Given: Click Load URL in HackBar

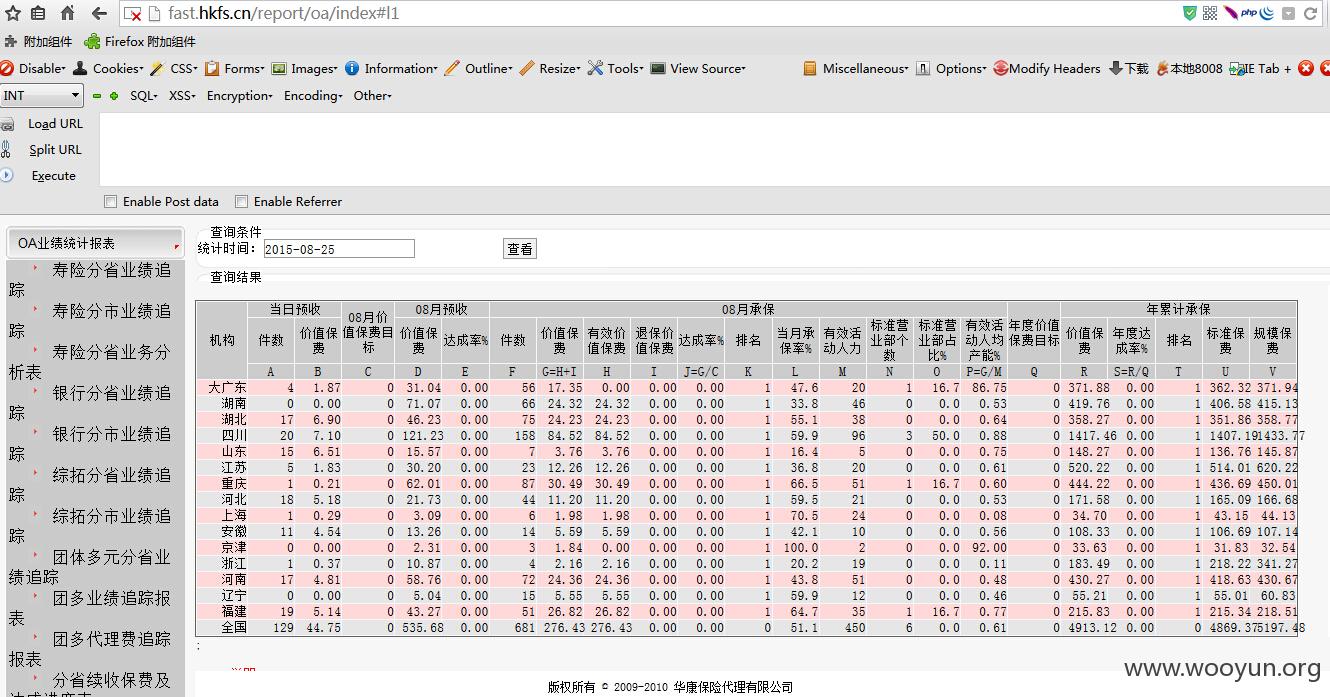Looking at the screenshot, I should (x=55, y=124).
